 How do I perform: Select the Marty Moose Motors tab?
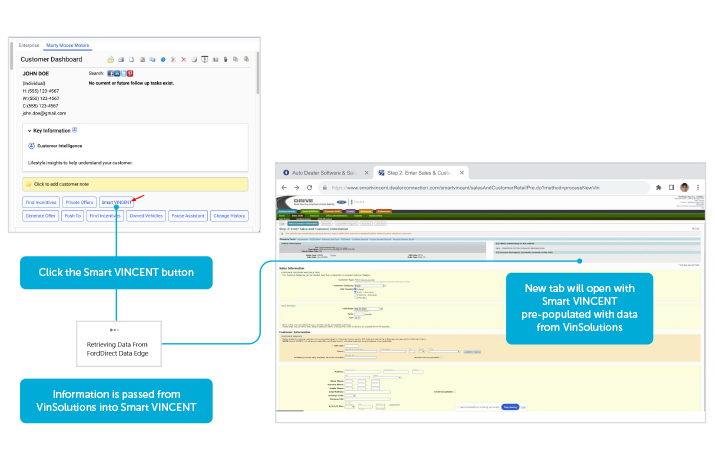pyautogui.click(x=67, y=45)
